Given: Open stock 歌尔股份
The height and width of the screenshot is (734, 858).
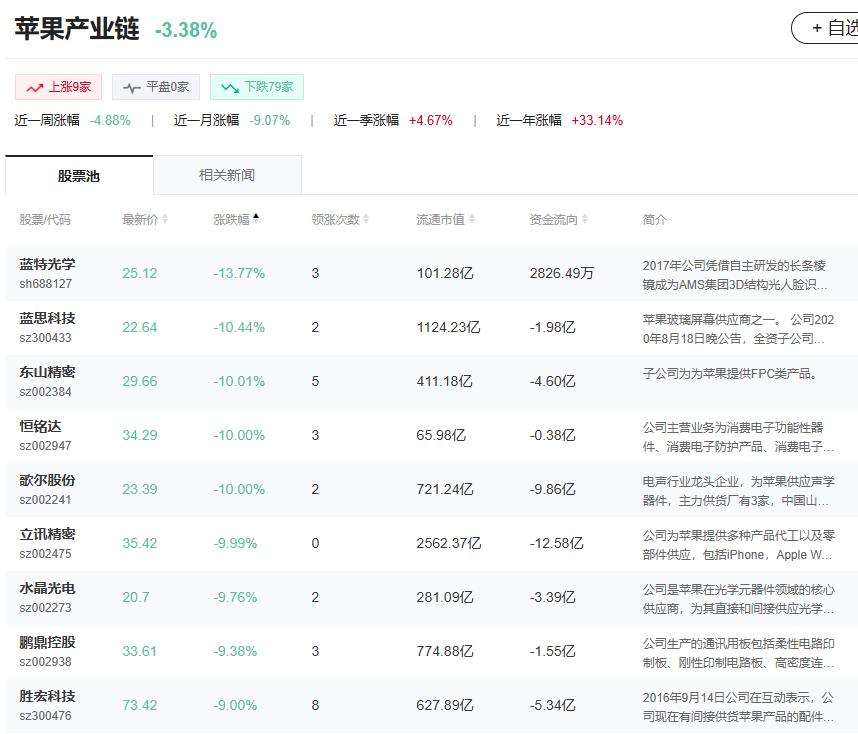Looking at the screenshot, I should point(47,480).
